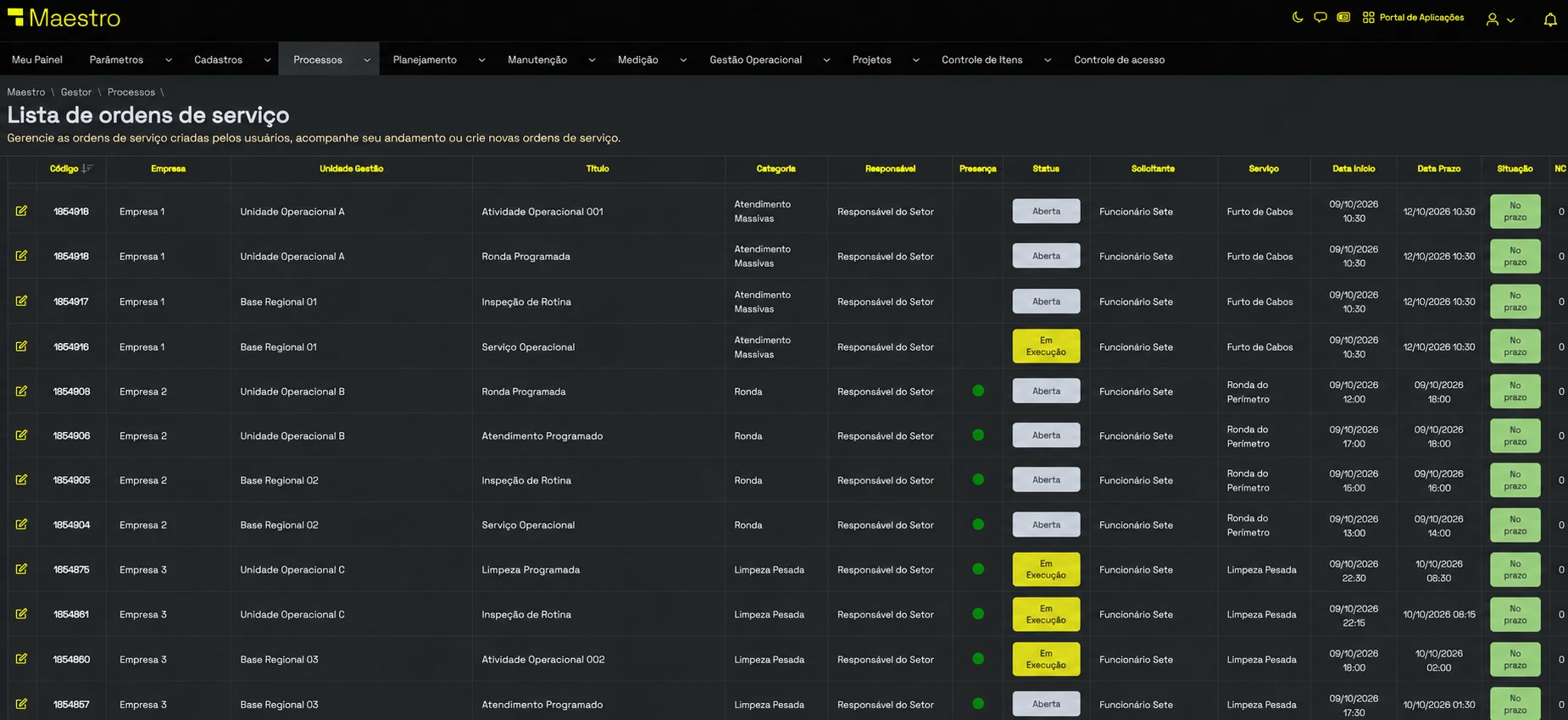Open Portal de Aplicações grid icon
Viewport: 1568px width, 720px height.
[x=1368, y=17]
